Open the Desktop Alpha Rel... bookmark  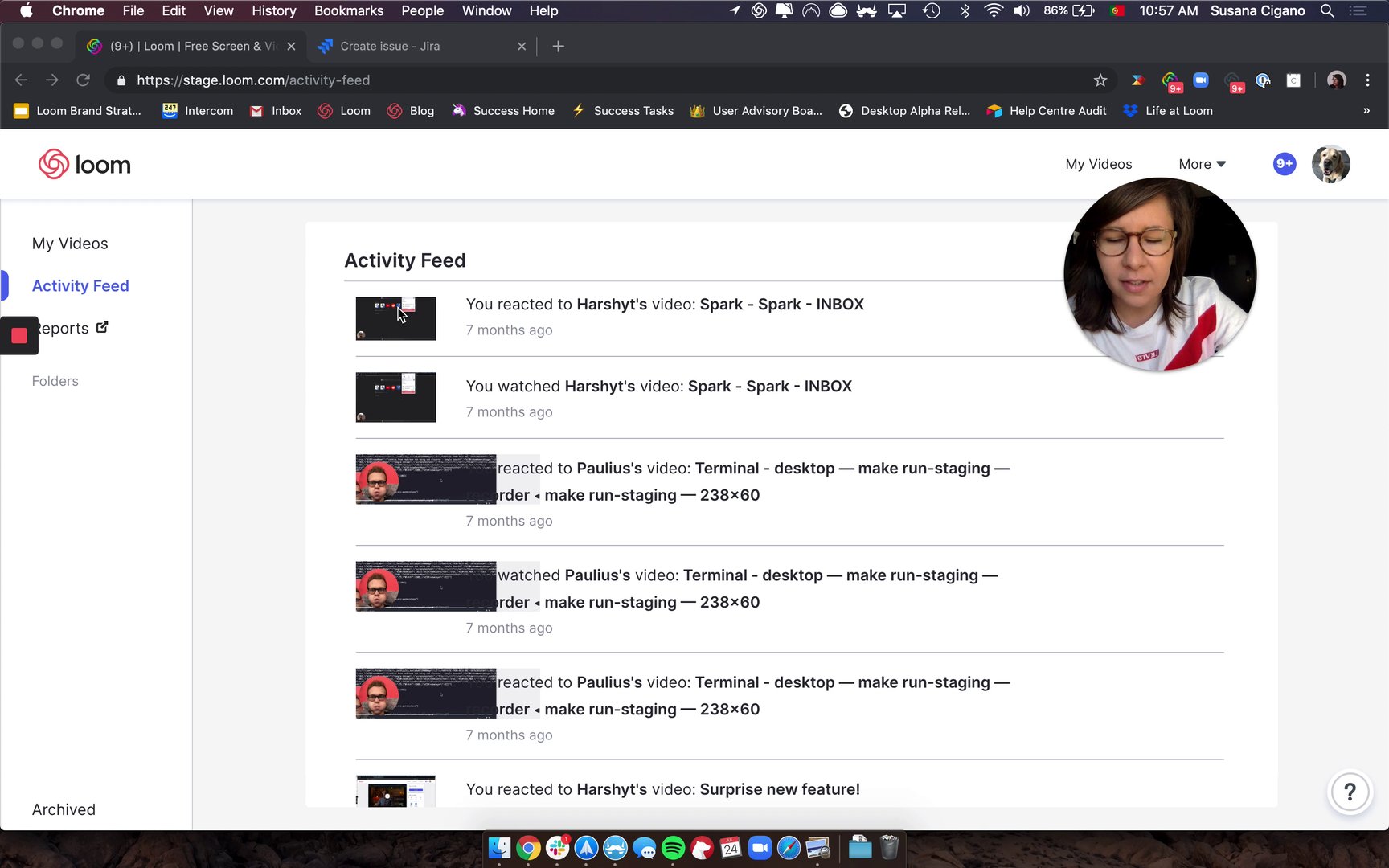click(904, 111)
